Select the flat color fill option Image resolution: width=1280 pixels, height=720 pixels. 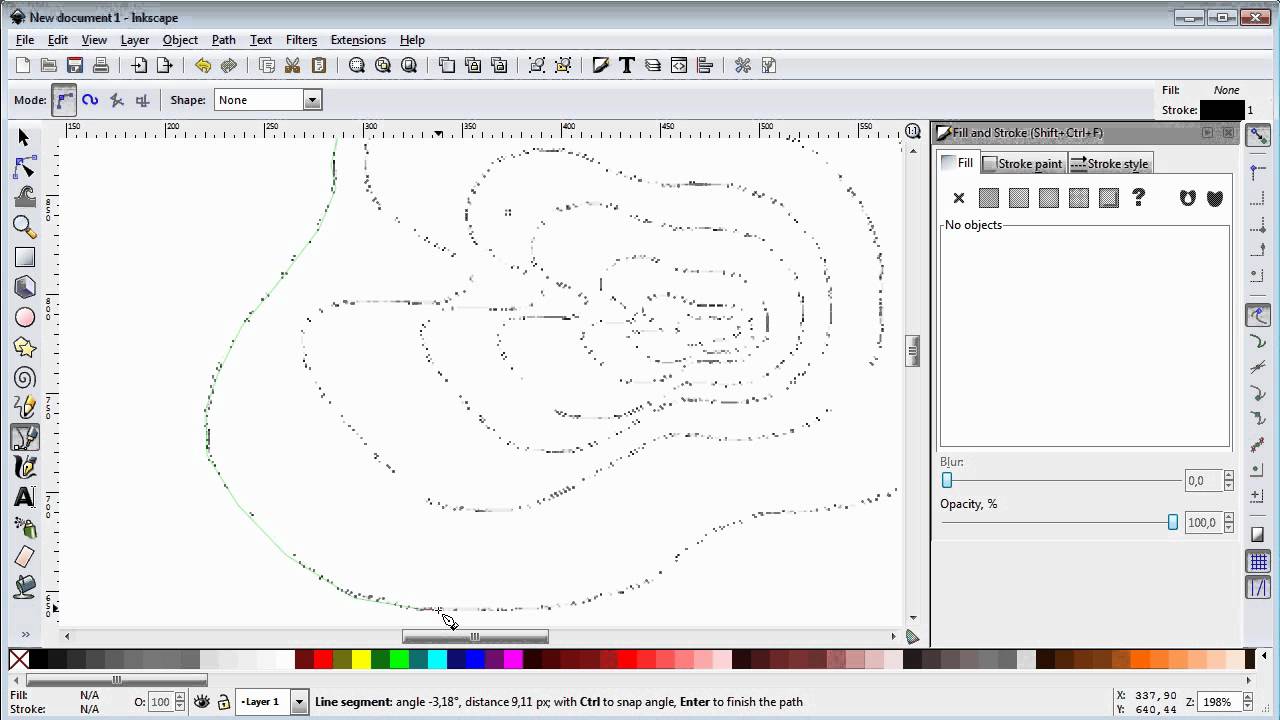[989, 198]
